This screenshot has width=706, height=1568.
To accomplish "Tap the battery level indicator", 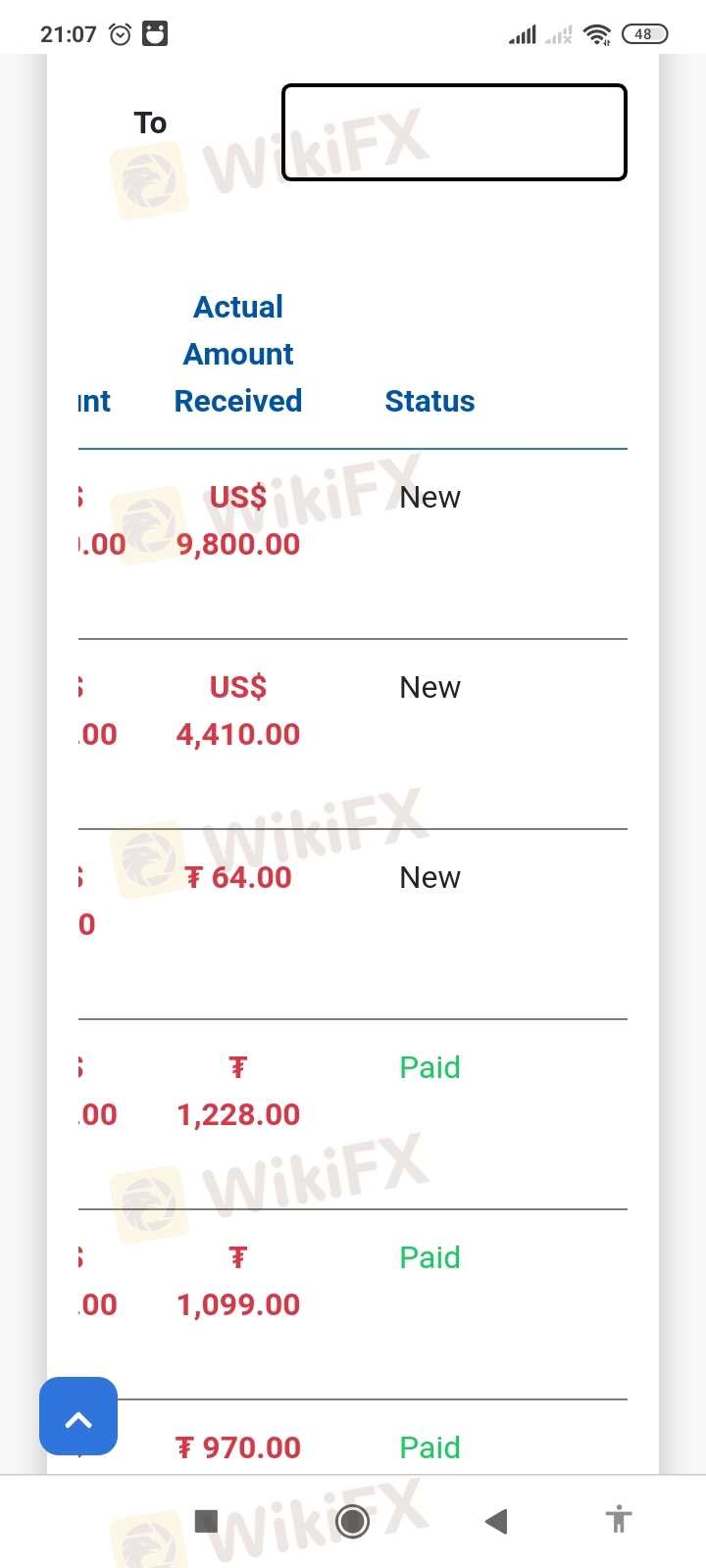I will click(x=644, y=34).
